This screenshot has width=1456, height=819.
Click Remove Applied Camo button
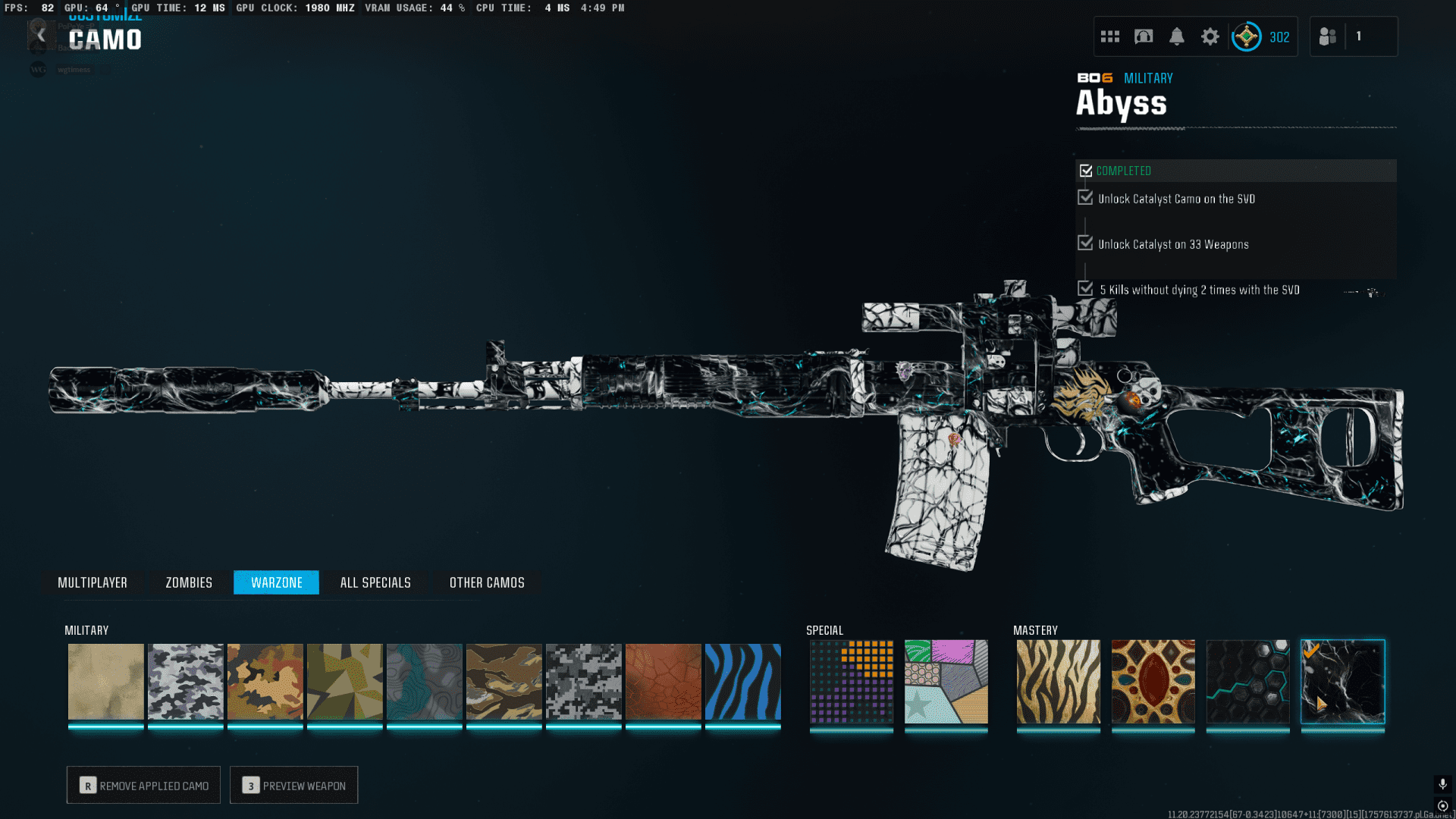[x=143, y=786]
